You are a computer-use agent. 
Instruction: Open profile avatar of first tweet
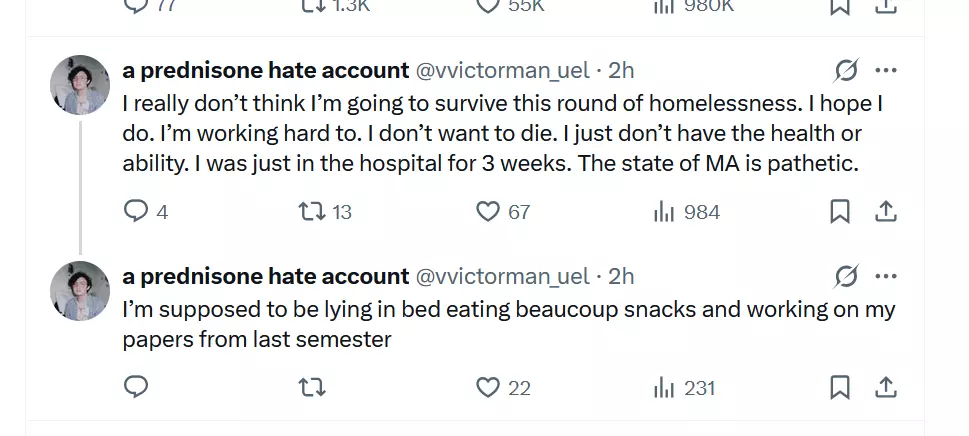(80, 85)
